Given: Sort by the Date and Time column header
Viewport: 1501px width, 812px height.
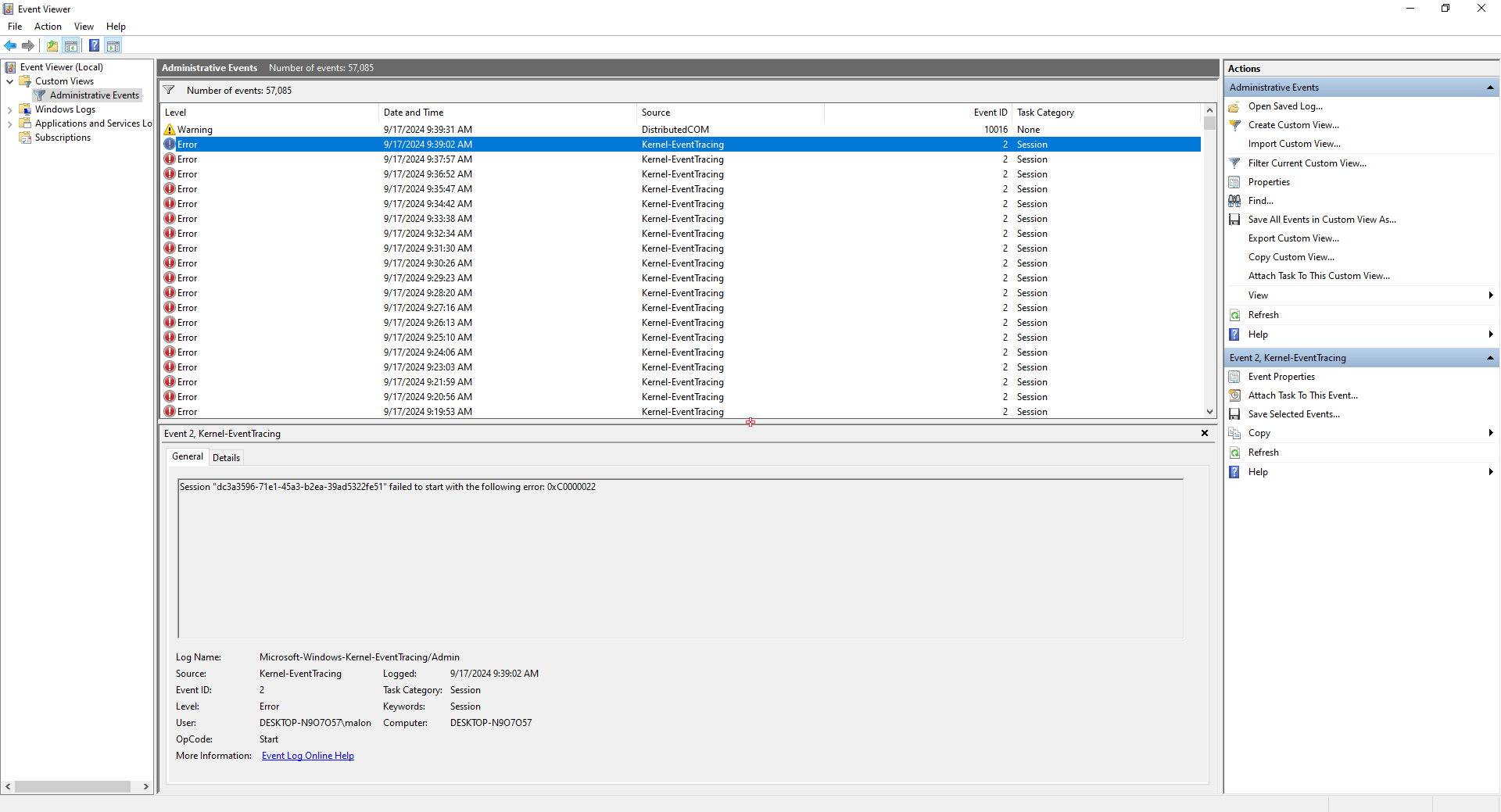Looking at the screenshot, I should [x=508, y=113].
